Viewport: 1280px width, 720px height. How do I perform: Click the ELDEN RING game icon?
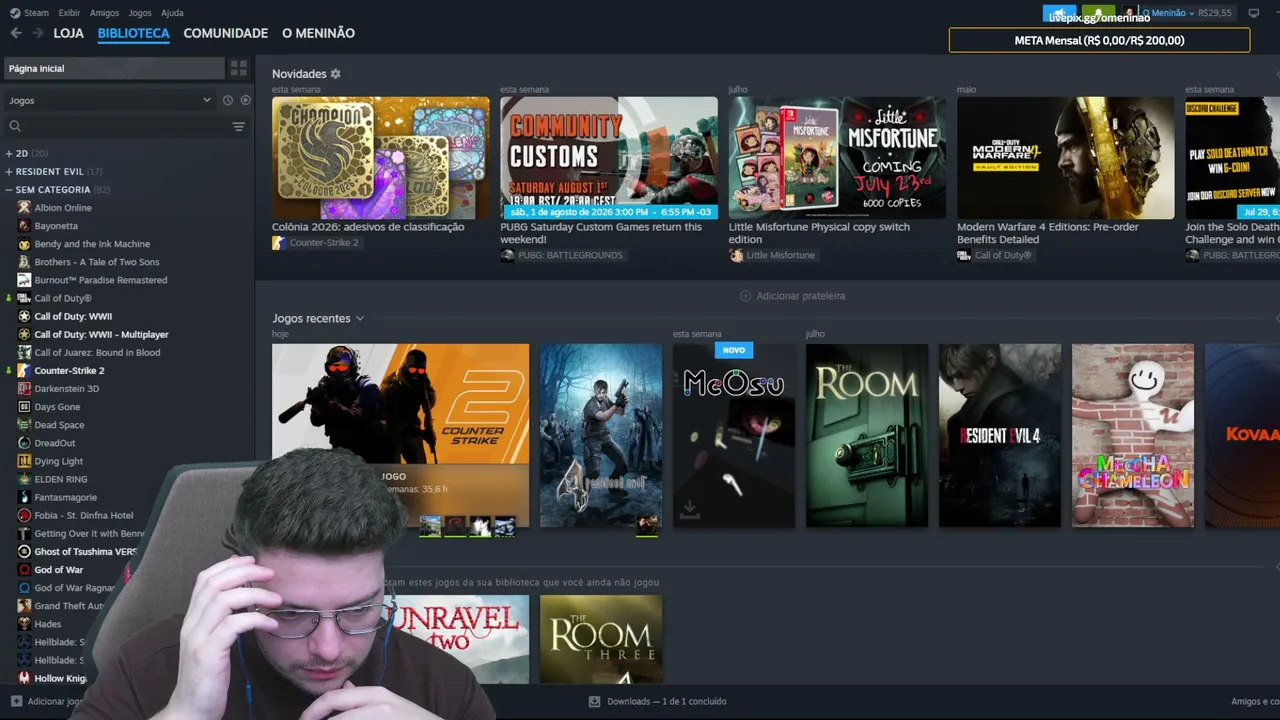point(25,479)
